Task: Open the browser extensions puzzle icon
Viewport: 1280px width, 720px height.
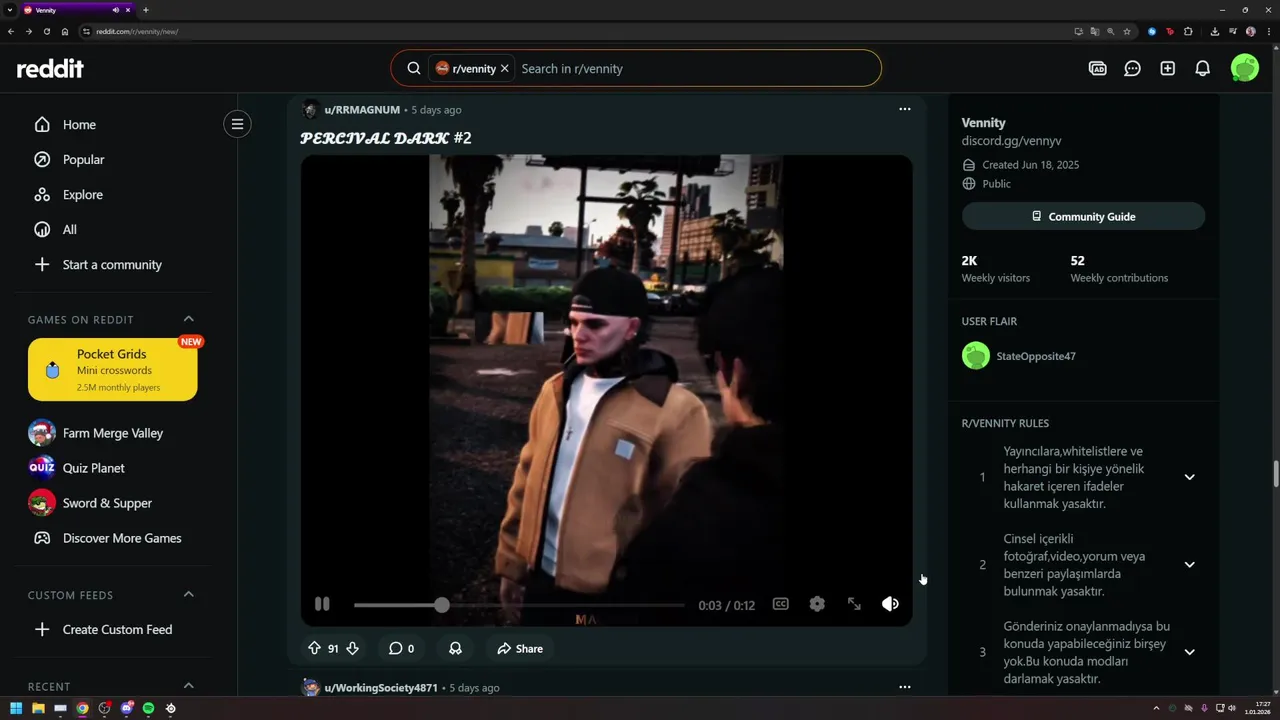Action: coord(1188,31)
